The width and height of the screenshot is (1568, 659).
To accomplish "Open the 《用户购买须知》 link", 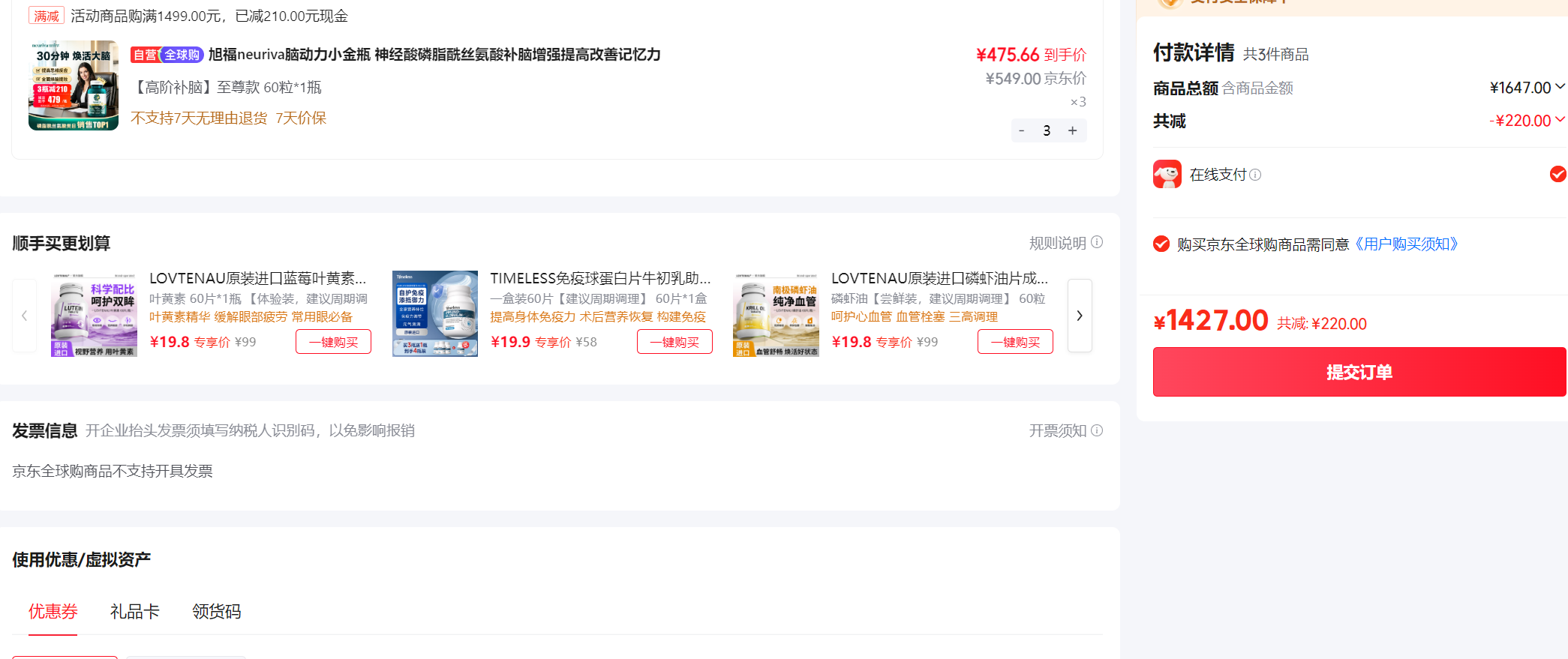I will pos(1406,244).
